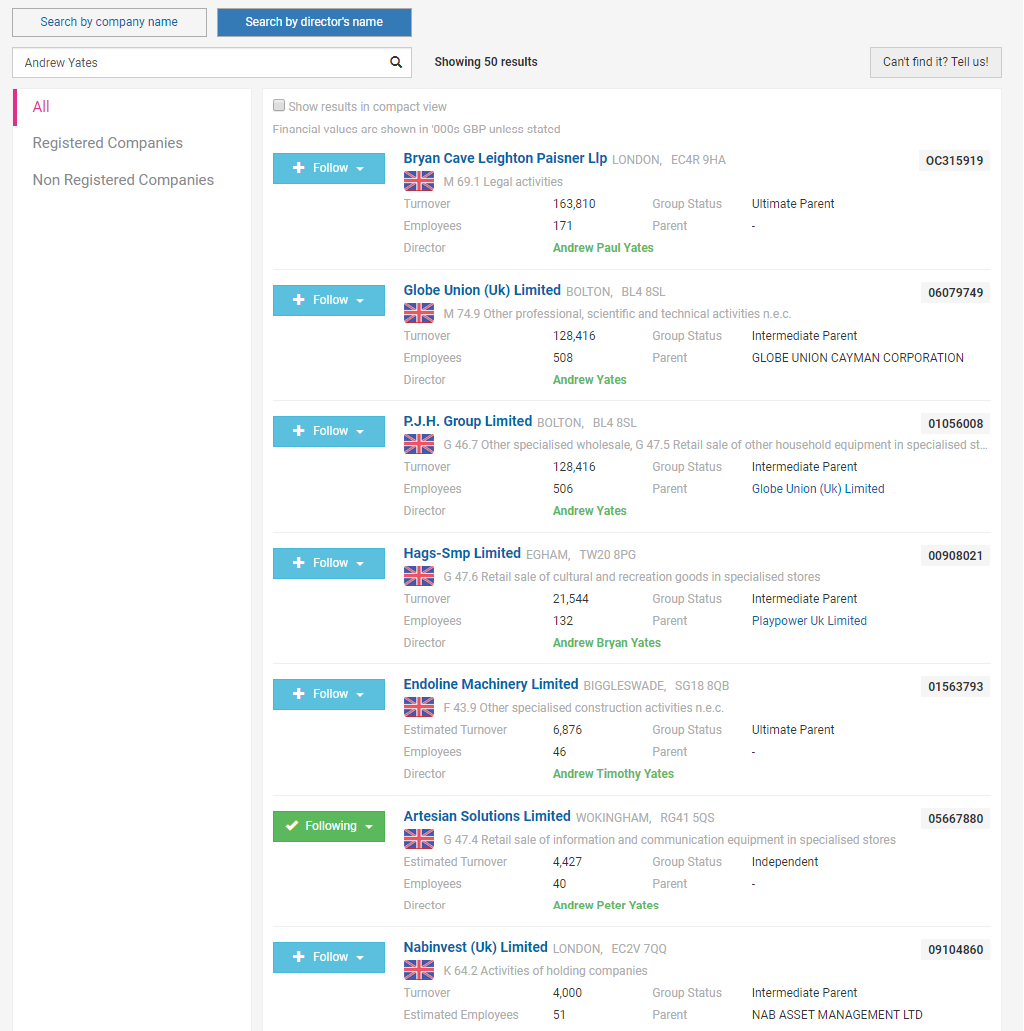
Task: Open director Andrew Bryan Yates
Action: point(607,642)
